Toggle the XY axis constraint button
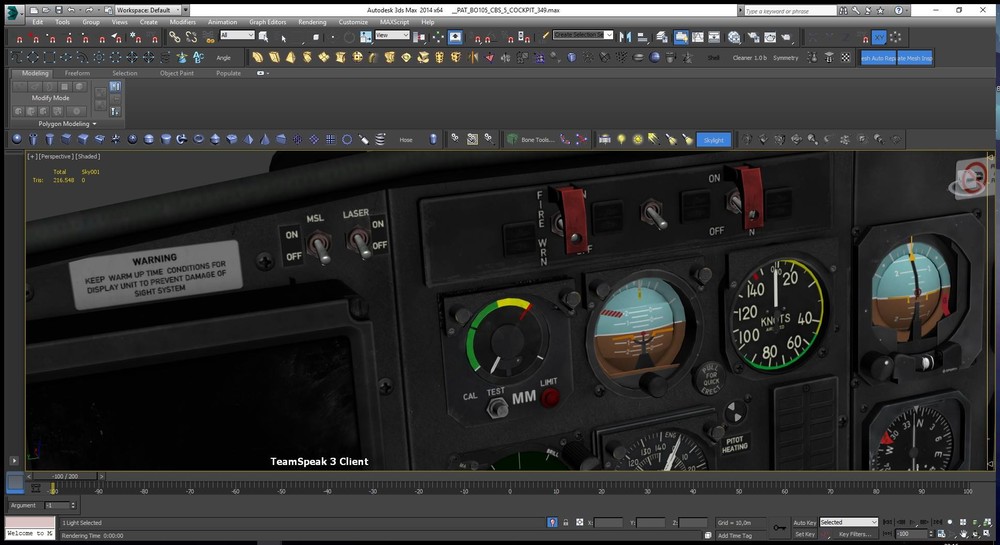This screenshot has height=545, width=1000. tap(879, 36)
